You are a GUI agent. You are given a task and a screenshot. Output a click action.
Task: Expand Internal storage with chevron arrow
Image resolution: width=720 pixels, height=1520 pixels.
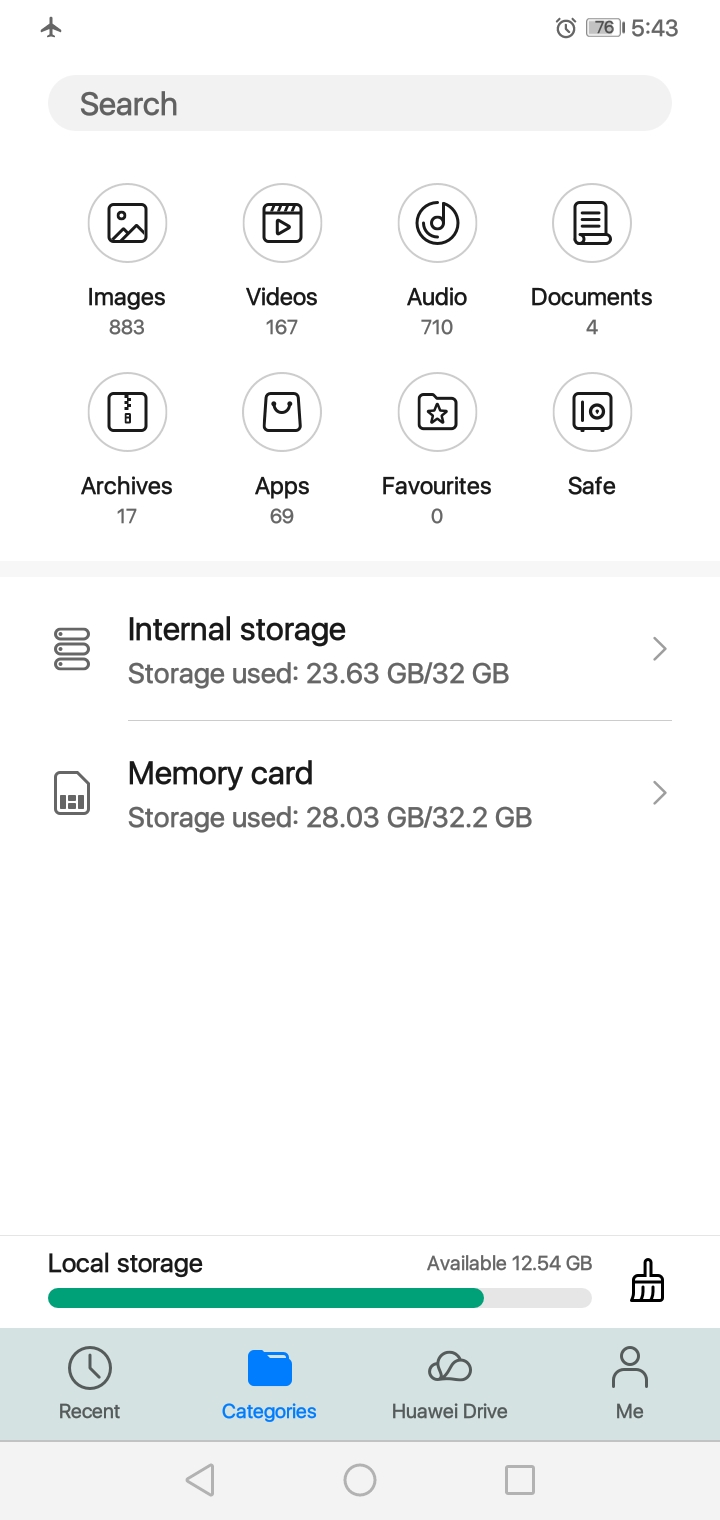tap(659, 650)
